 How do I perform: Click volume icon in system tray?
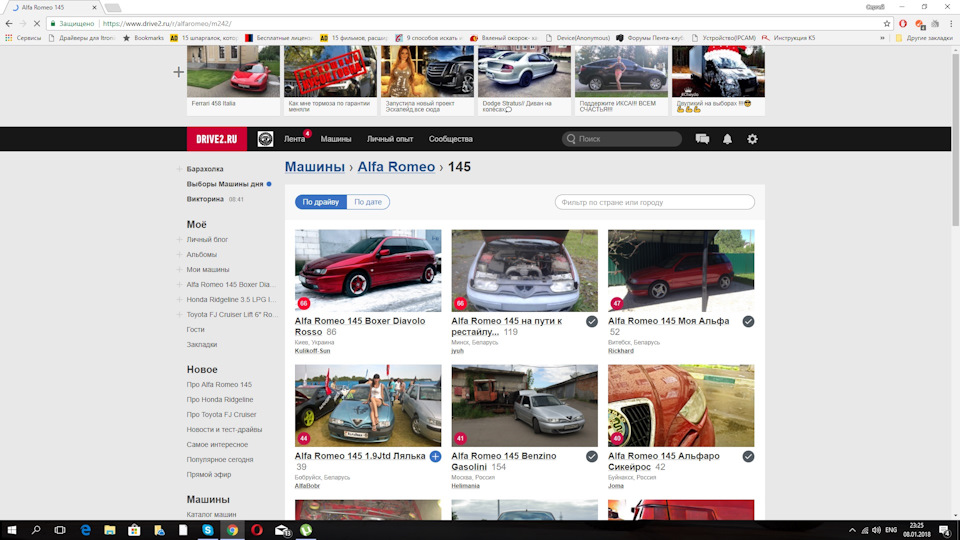coord(876,530)
